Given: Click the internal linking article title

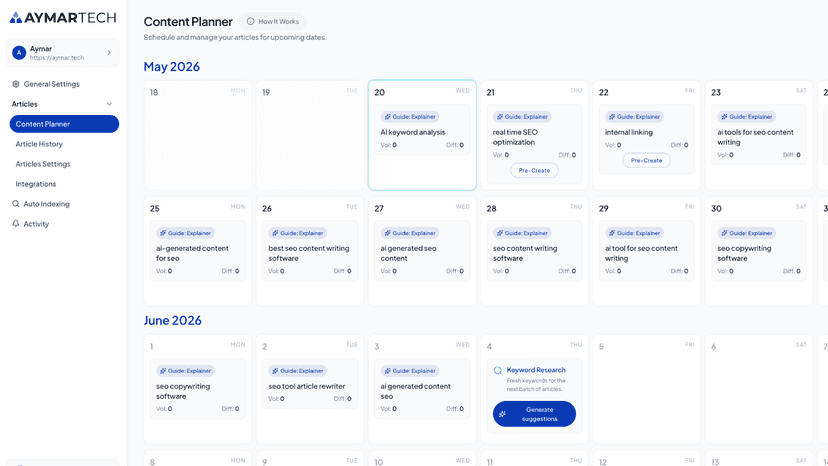Looking at the screenshot, I should click(628, 132).
